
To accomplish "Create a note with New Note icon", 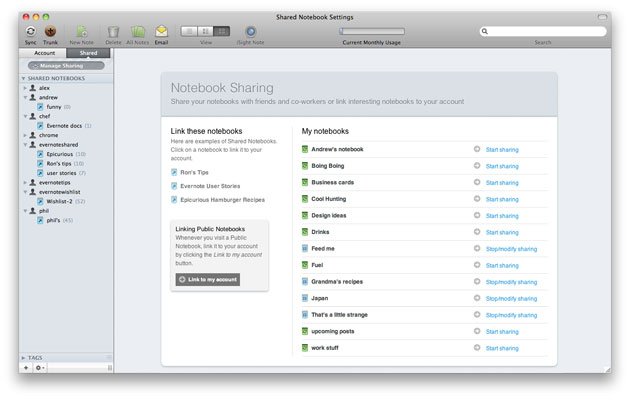I will [x=82, y=31].
